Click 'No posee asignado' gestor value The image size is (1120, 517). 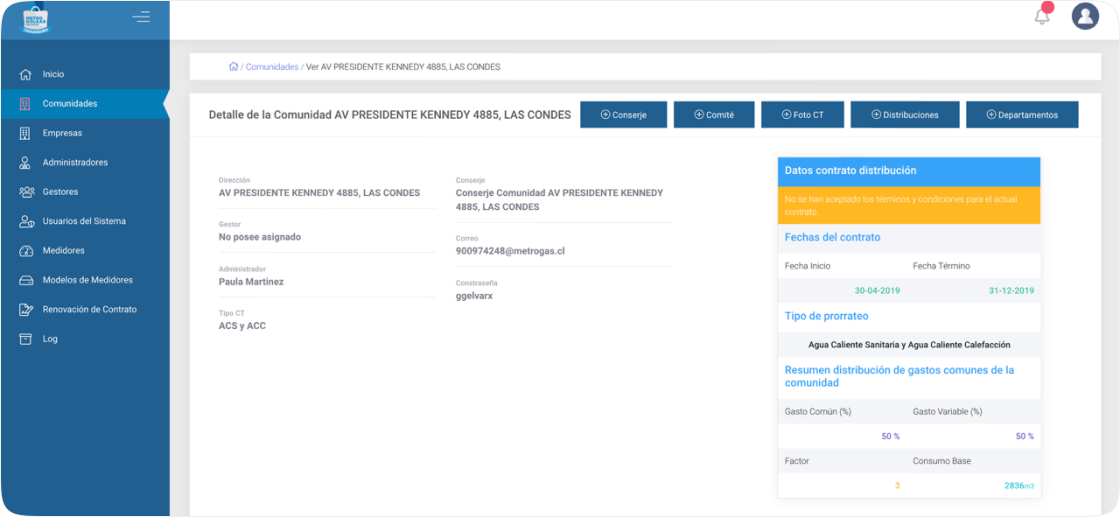[260, 237]
